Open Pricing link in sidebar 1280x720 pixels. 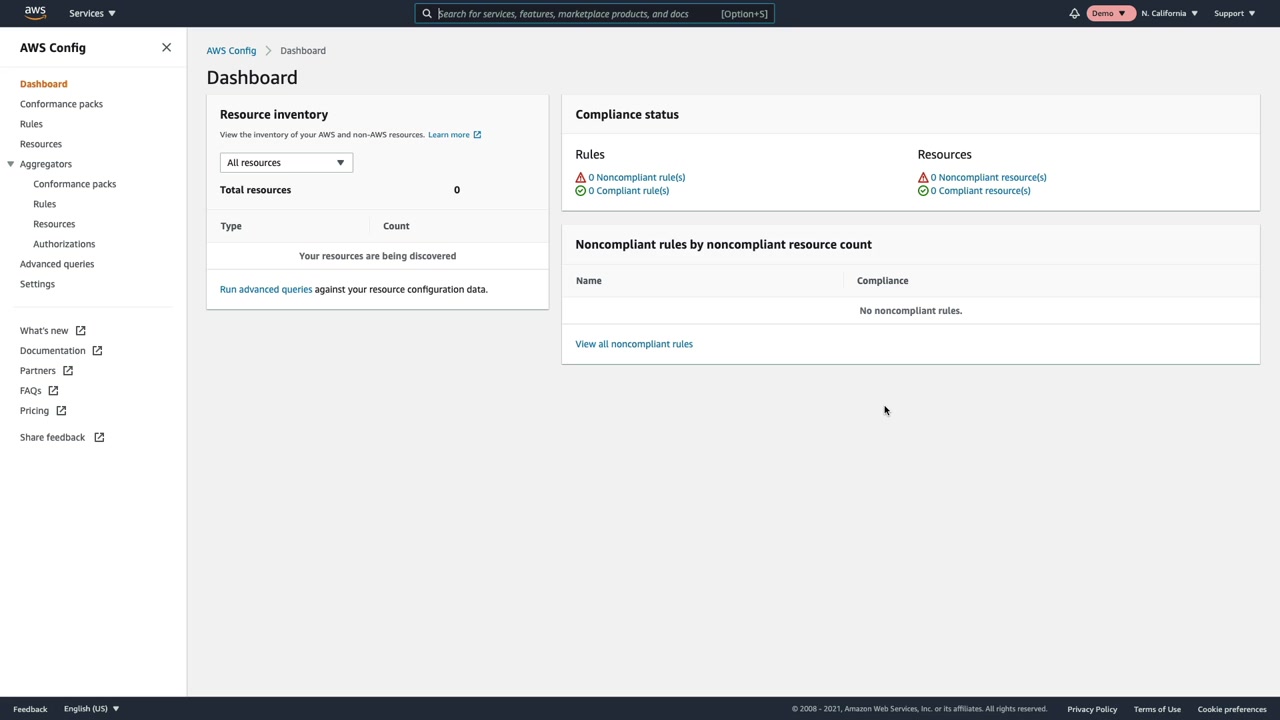(34, 411)
